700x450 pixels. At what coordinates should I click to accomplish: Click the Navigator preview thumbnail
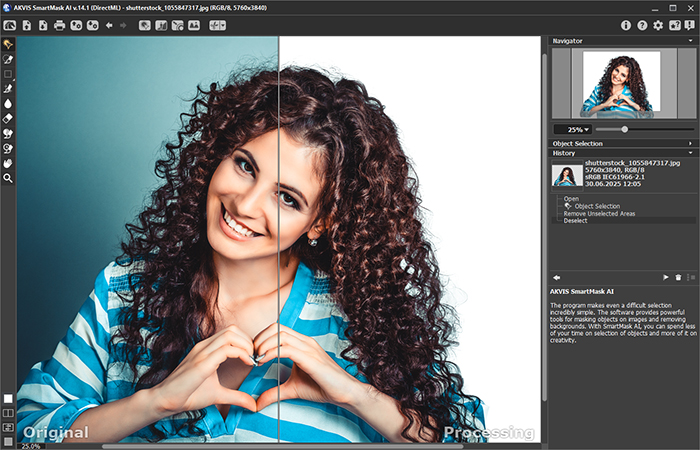621,82
